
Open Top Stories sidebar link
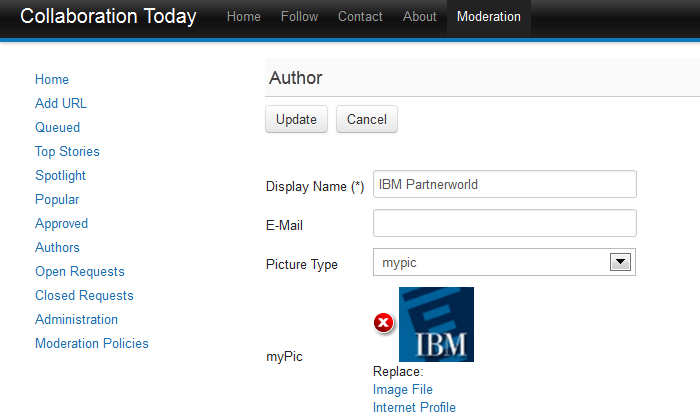pyautogui.click(x=67, y=152)
